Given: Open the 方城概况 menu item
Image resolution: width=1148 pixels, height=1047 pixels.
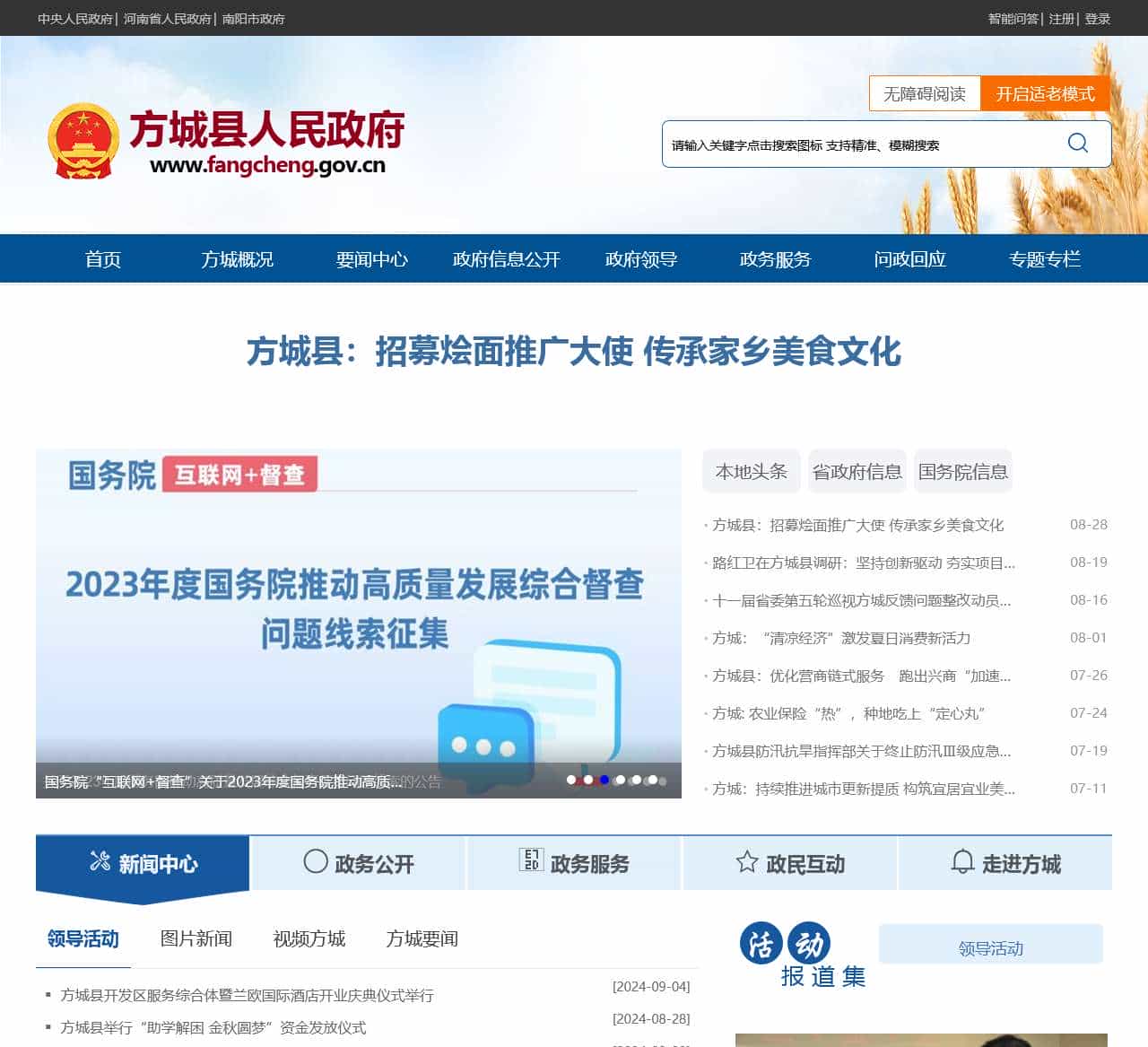Looking at the screenshot, I should point(238,259).
